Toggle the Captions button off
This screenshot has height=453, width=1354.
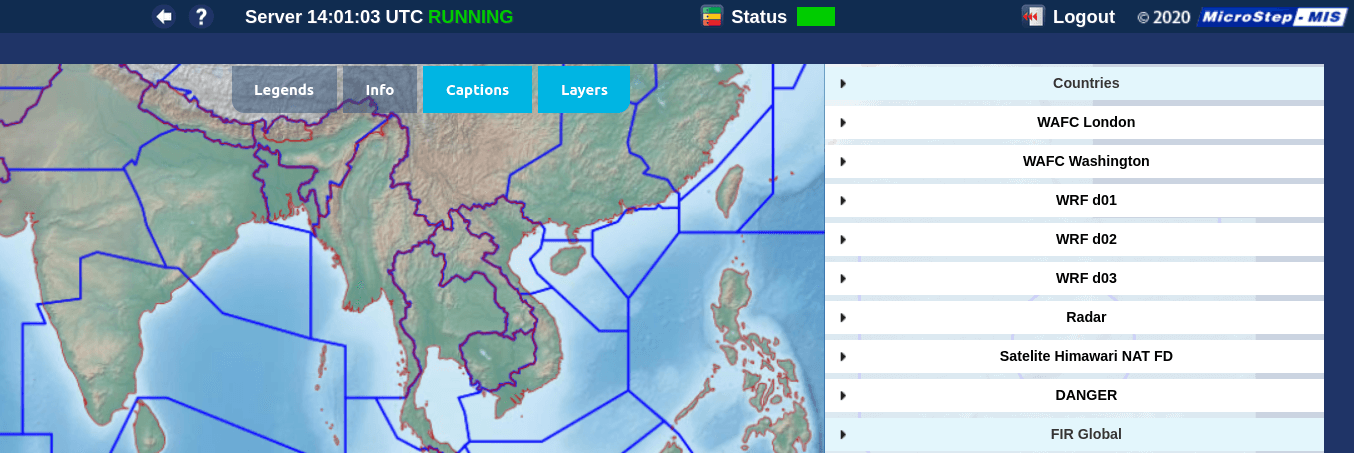[477, 90]
